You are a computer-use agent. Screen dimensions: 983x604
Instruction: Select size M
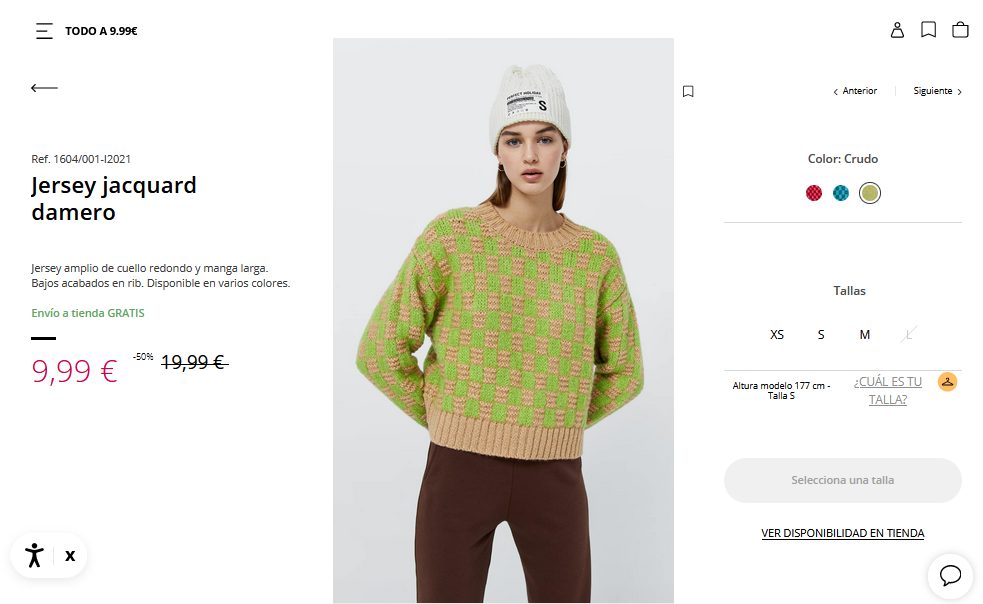tap(865, 335)
